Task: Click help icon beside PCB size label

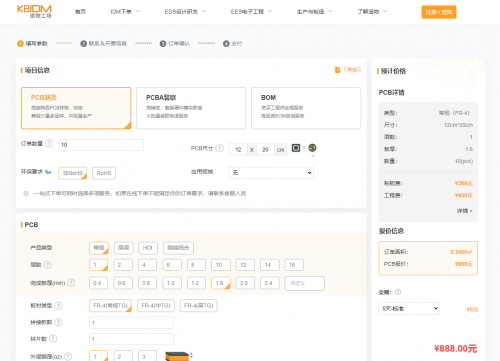Action: tap(219, 148)
